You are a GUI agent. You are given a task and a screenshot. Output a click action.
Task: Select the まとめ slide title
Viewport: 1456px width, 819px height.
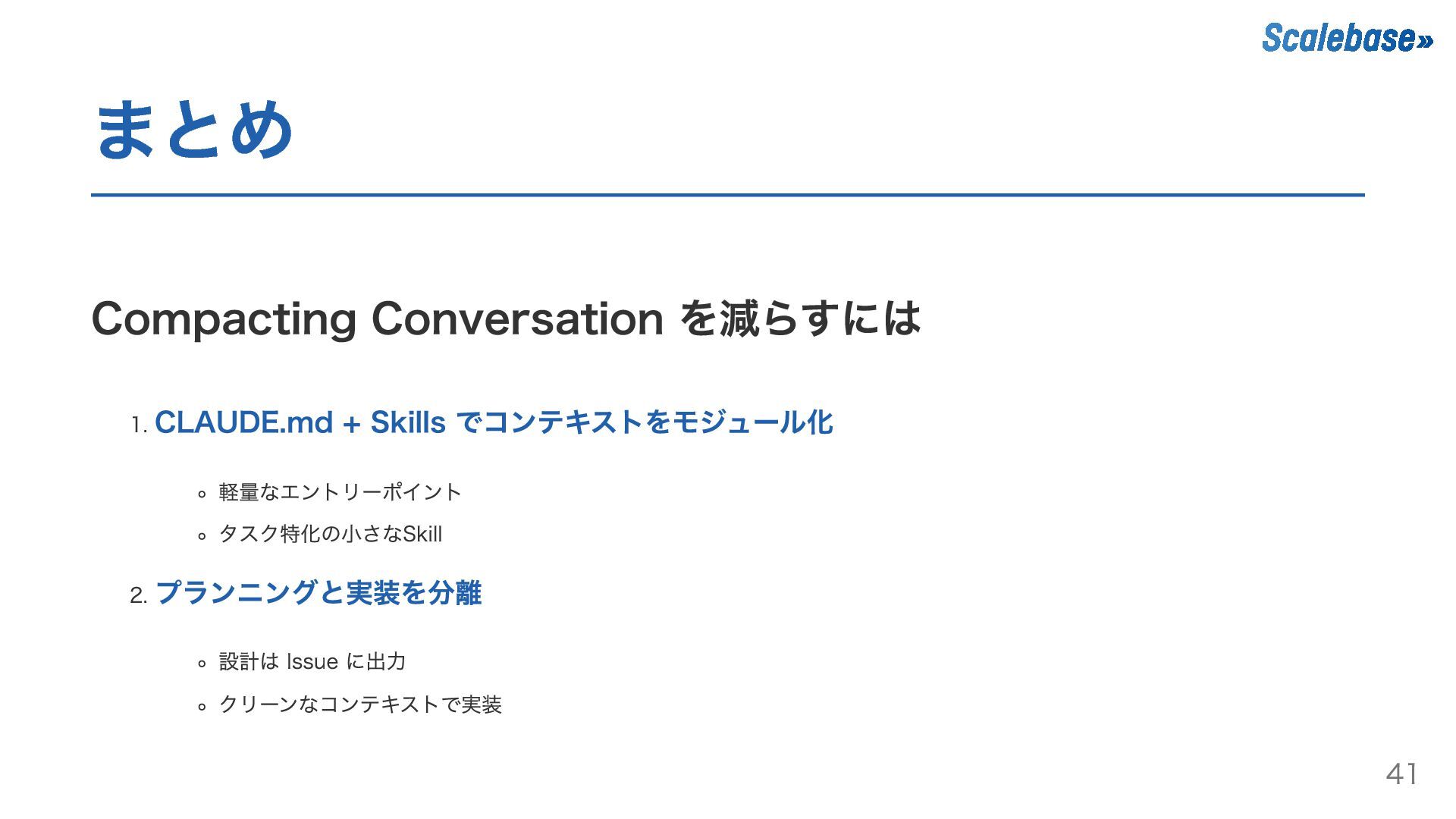tap(194, 130)
